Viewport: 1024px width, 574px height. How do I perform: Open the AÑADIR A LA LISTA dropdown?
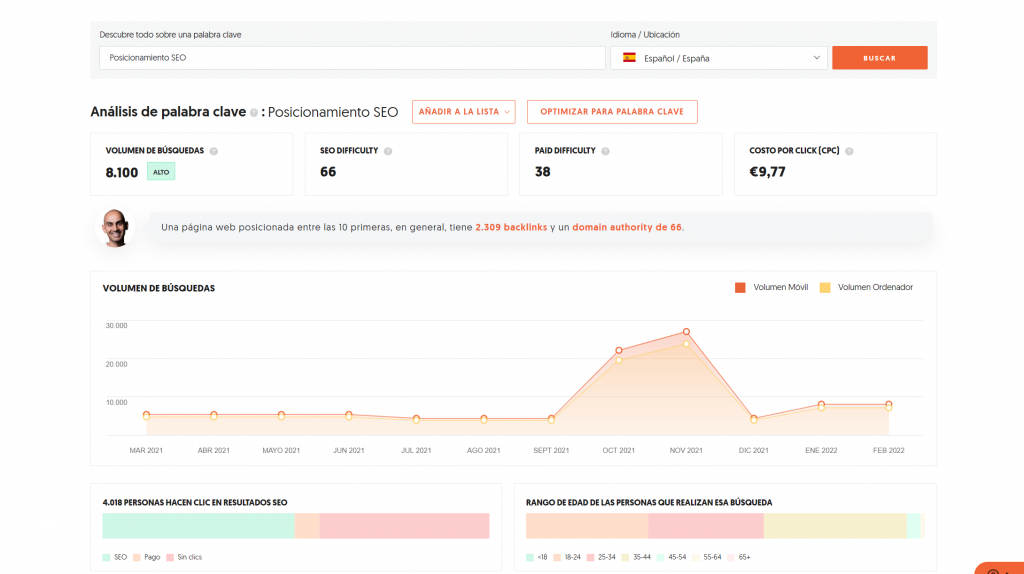[463, 112]
